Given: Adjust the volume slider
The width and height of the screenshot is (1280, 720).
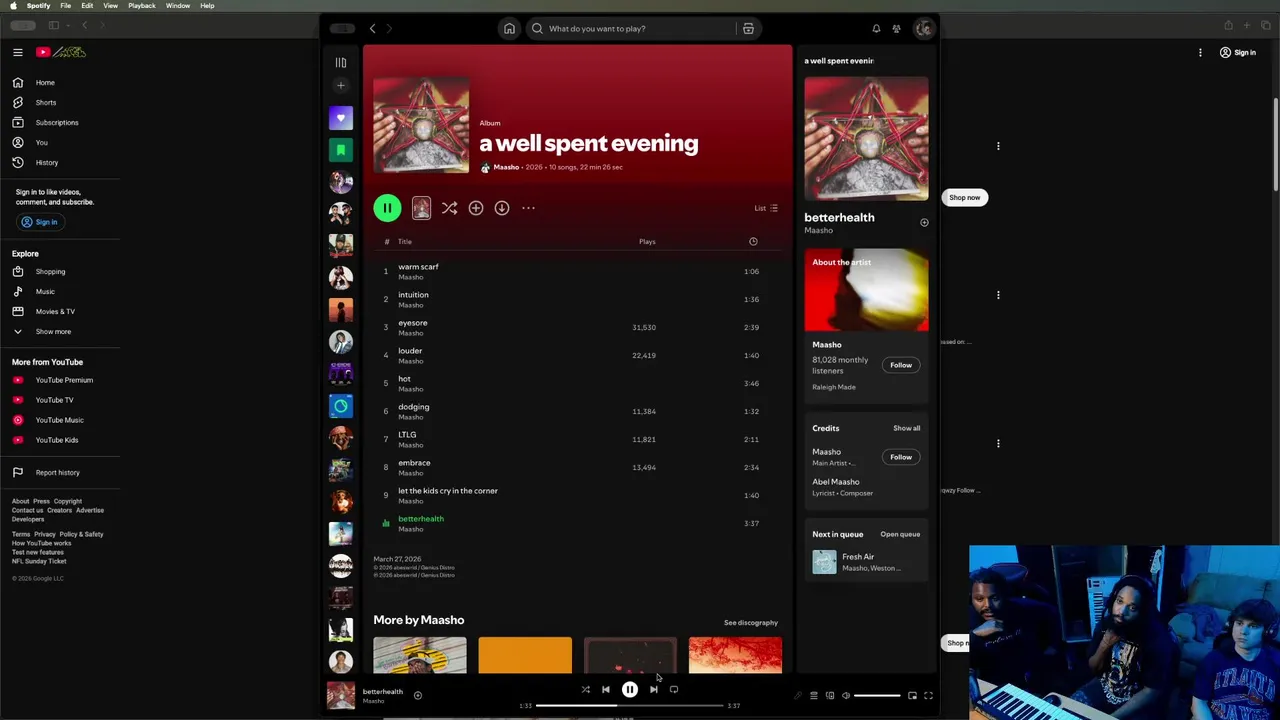Looking at the screenshot, I should pyautogui.click(x=877, y=695).
